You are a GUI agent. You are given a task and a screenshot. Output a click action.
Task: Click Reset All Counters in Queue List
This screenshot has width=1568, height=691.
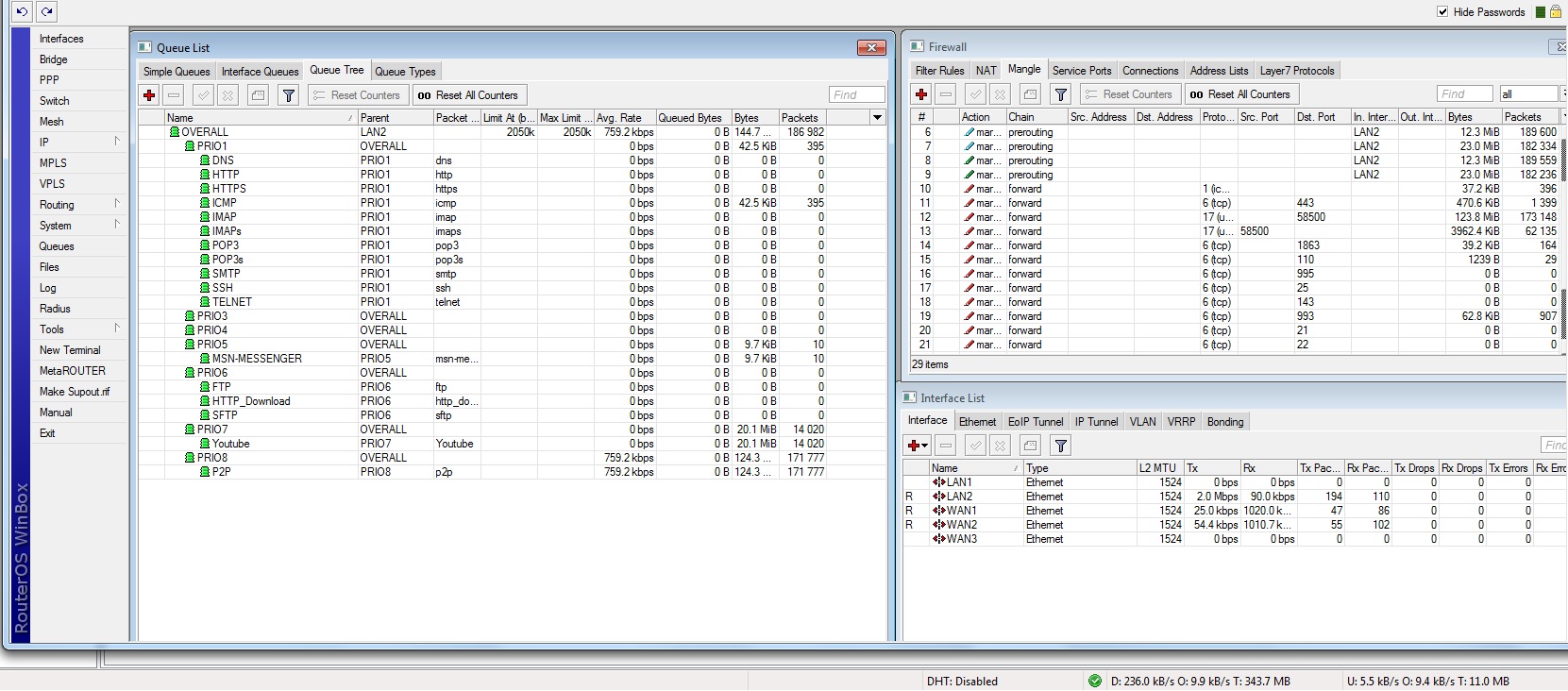(468, 95)
